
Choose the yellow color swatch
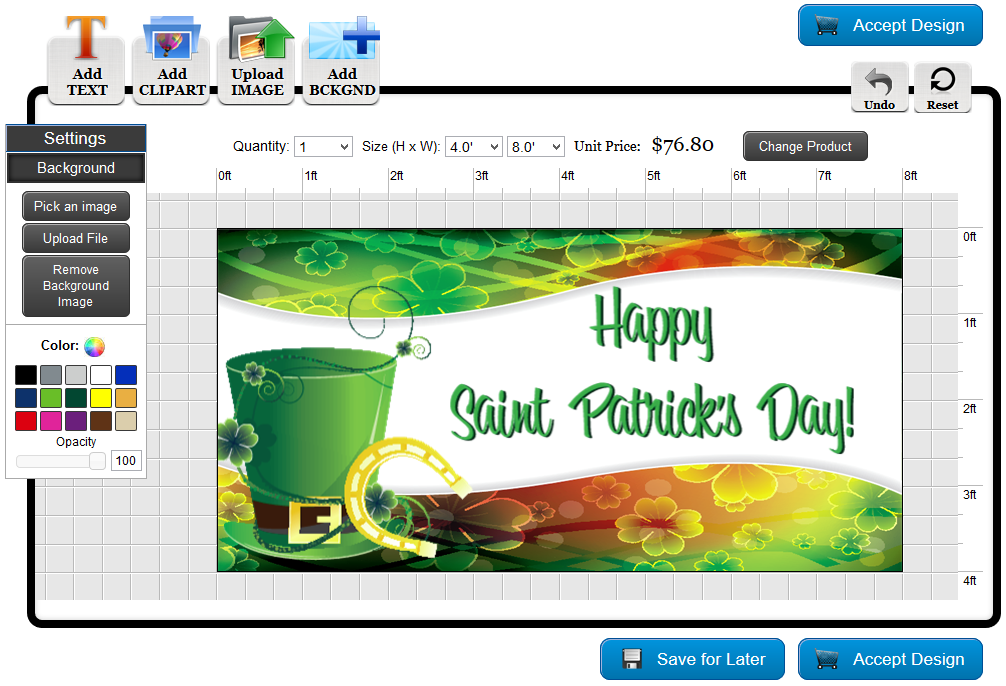[x=101, y=398]
